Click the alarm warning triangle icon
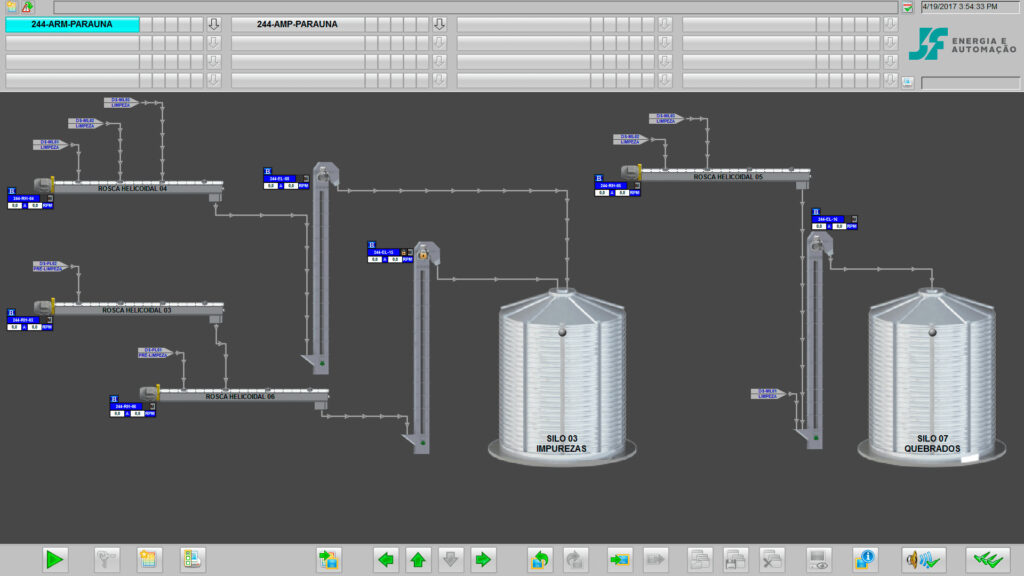Image resolution: width=1024 pixels, height=576 pixels. (27, 7)
